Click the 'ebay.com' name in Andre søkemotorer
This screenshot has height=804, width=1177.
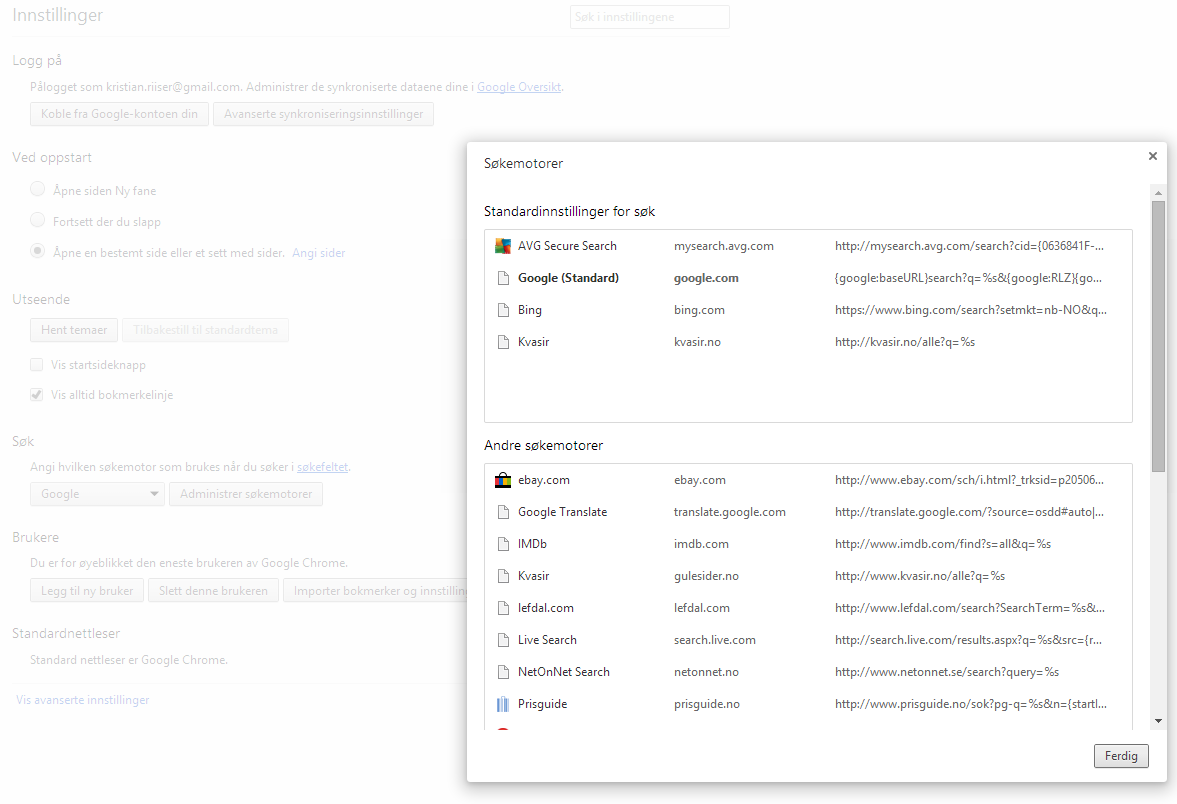[x=543, y=480]
